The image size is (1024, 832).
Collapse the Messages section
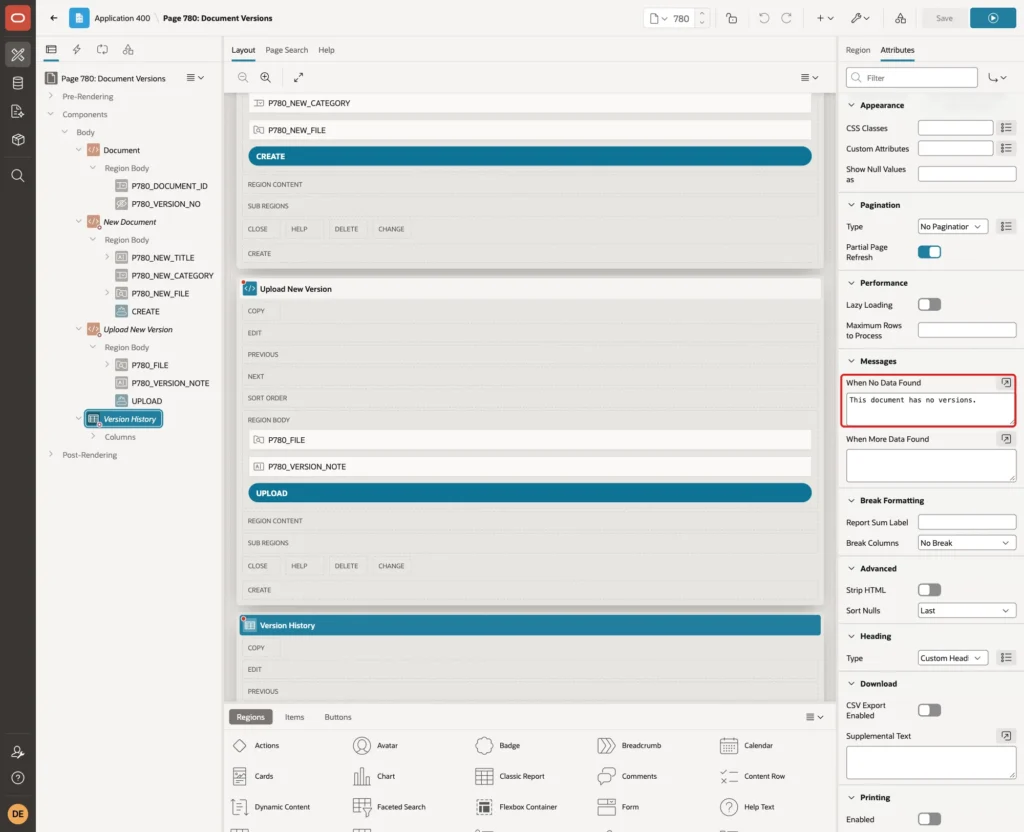click(851, 361)
